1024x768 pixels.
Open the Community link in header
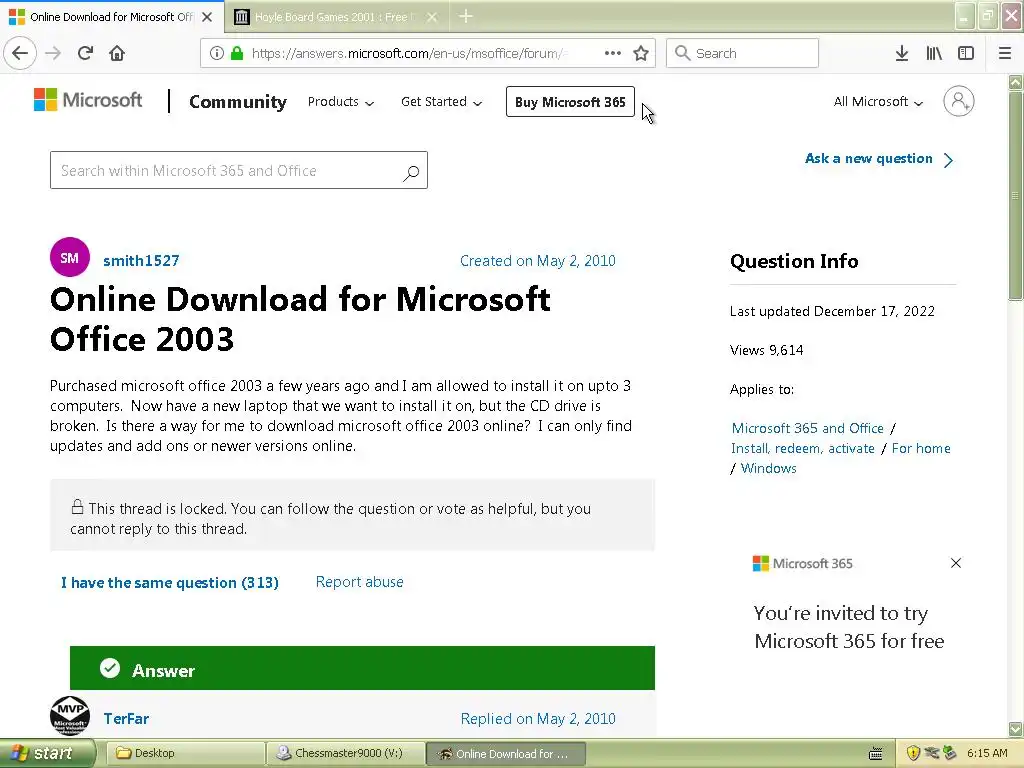238,102
